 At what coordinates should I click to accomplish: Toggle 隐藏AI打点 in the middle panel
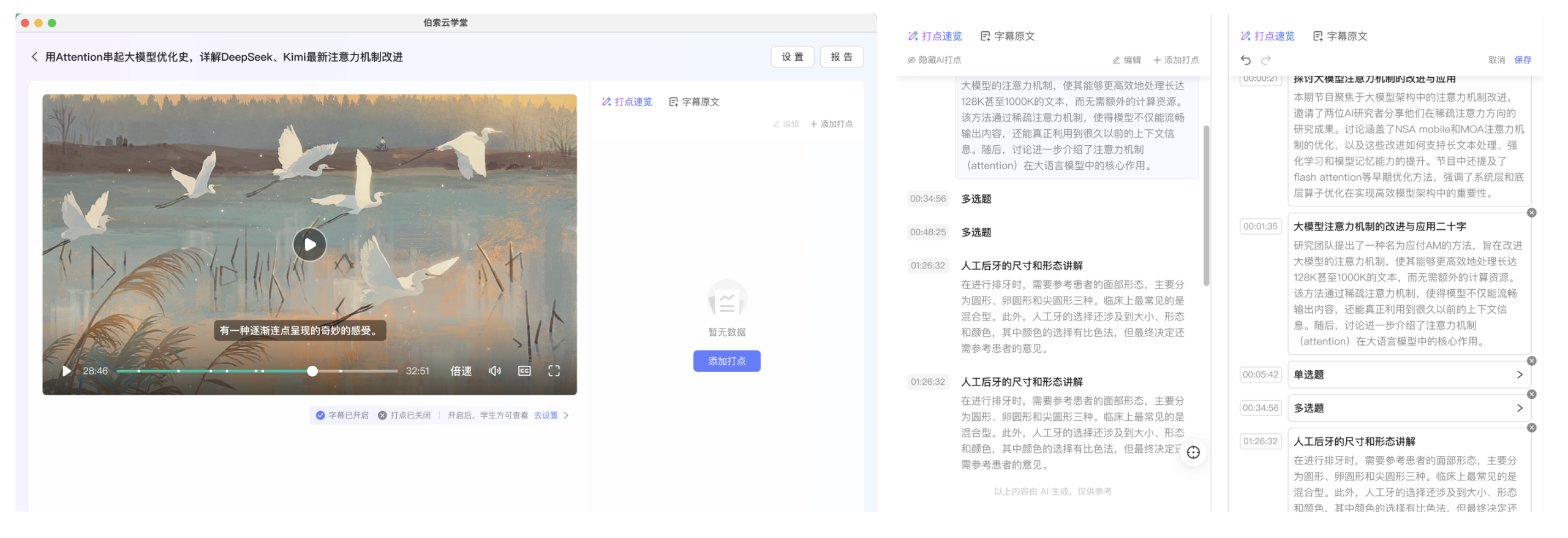(x=934, y=60)
